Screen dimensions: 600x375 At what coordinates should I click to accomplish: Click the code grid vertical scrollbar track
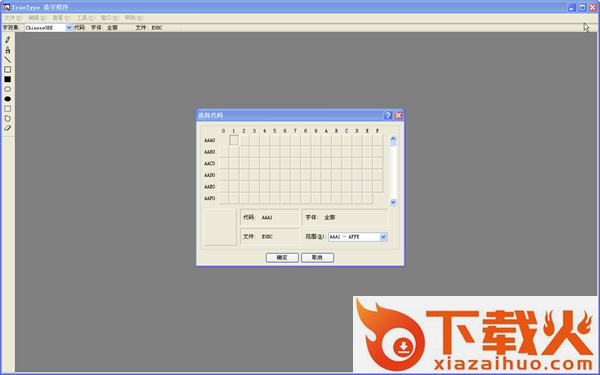[393, 171]
